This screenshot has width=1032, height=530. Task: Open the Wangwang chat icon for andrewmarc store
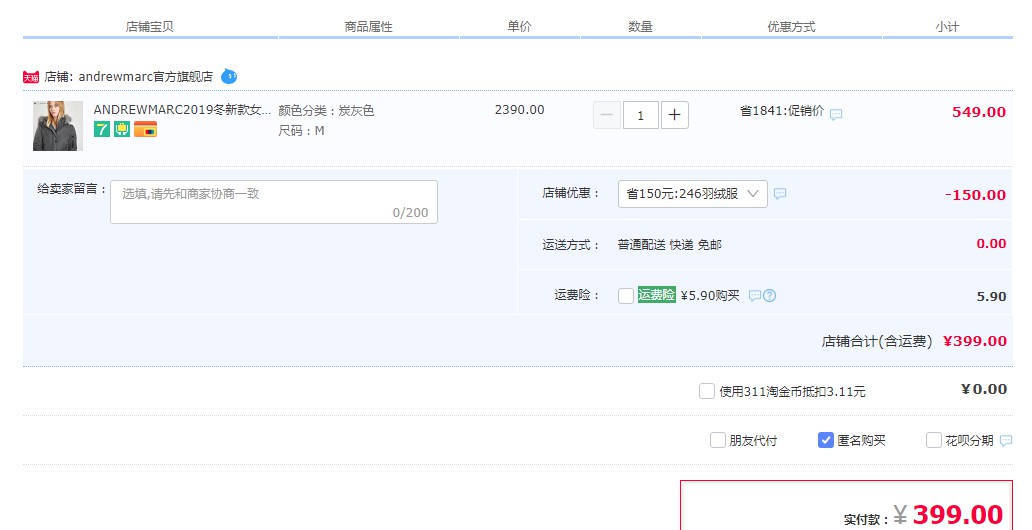click(228, 76)
